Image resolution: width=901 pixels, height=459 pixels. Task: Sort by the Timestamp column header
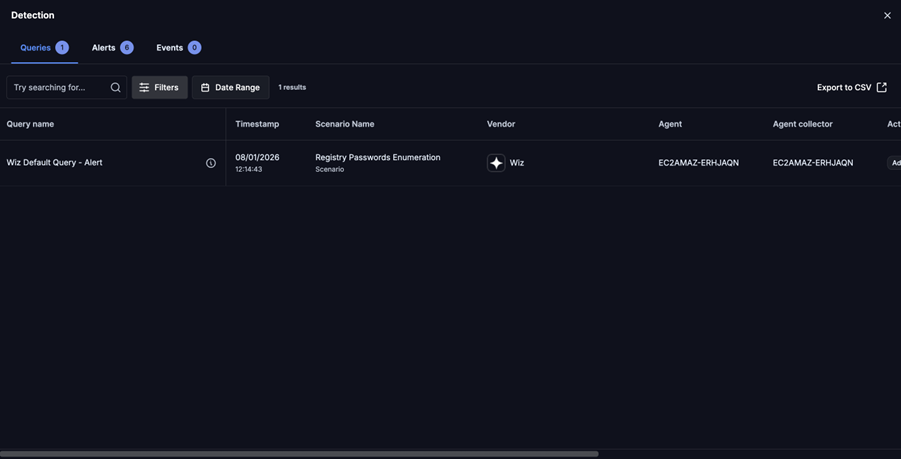coord(257,124)
